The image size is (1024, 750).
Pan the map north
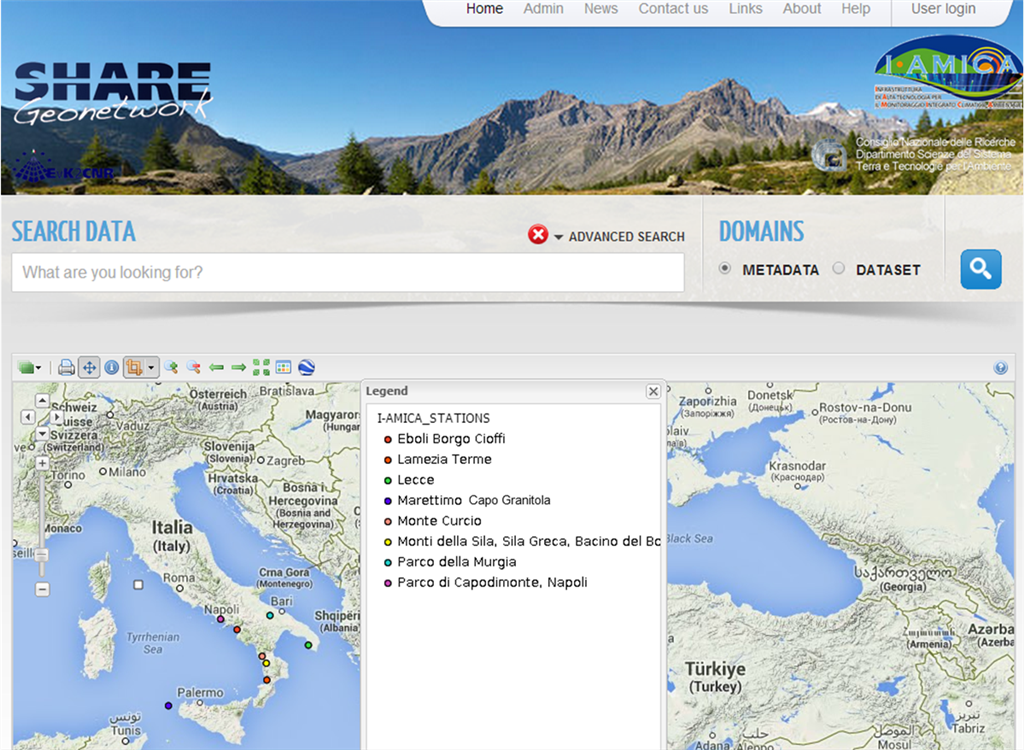(x=42, y=400)
